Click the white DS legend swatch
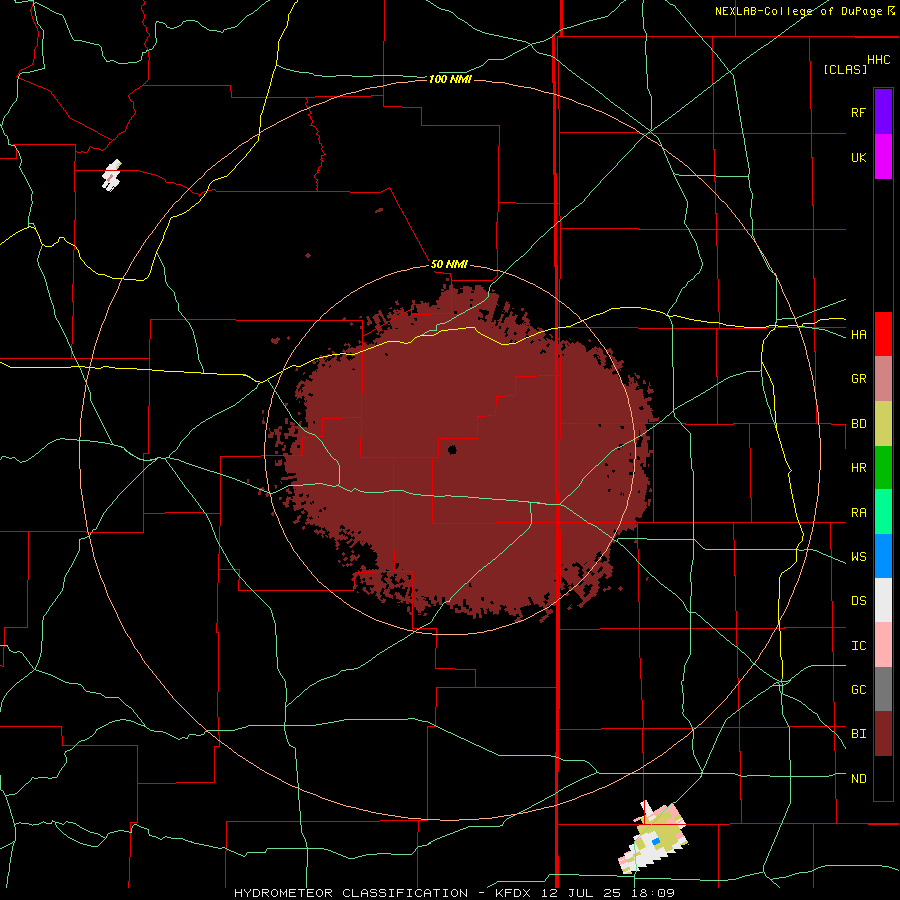 click(883, 600)
